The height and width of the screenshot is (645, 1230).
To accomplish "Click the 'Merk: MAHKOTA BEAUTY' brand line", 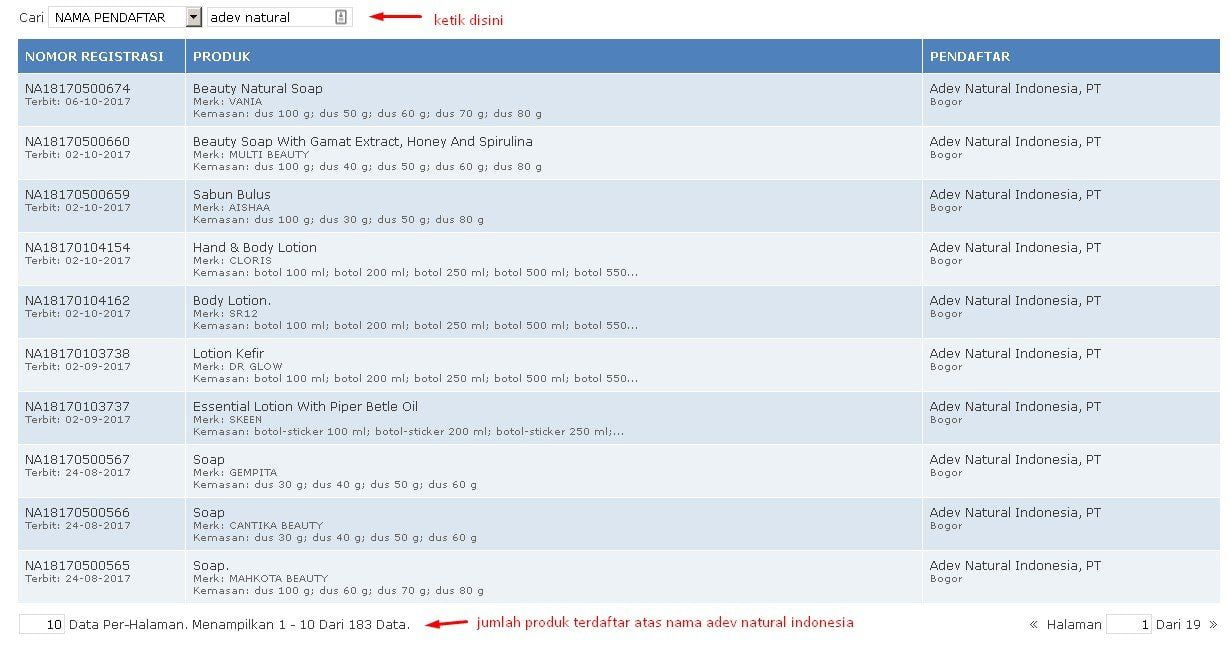I will click(260, 579).
